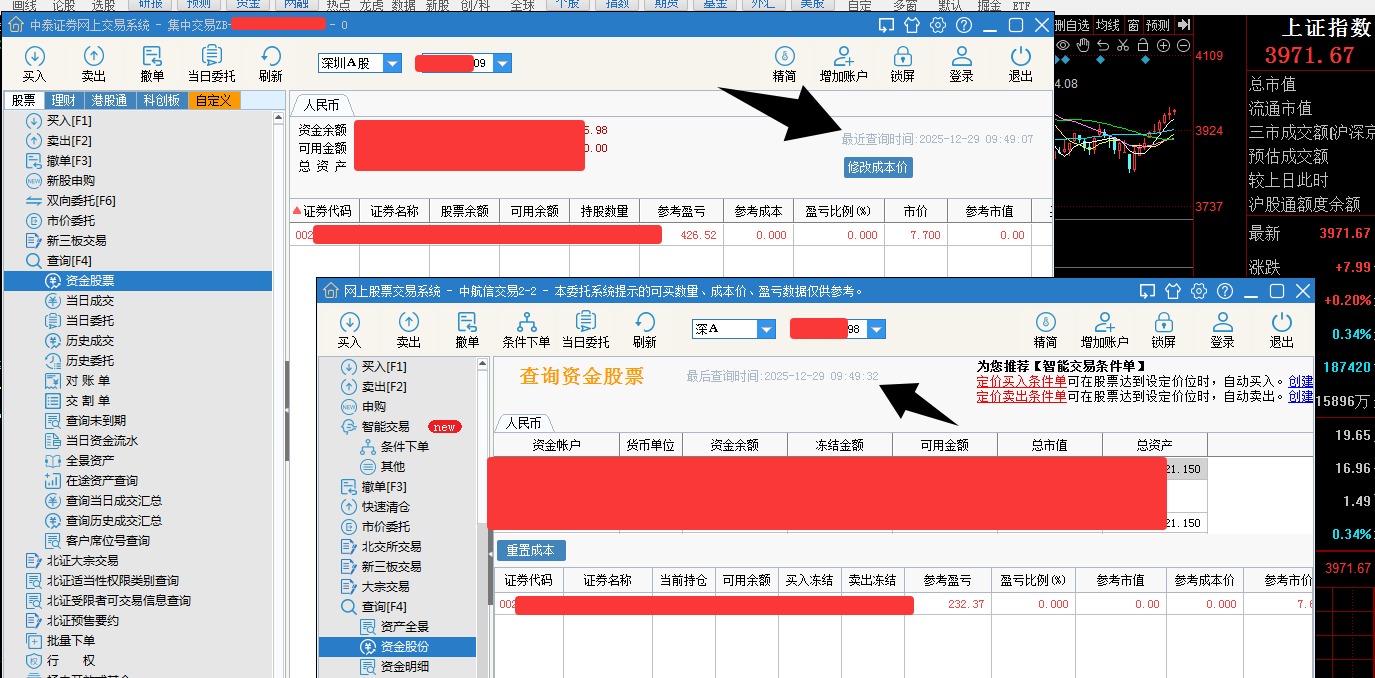Open the 深圳A股 market dropdown
Viewport: 1375px width, 678px height.
point(392,63)
